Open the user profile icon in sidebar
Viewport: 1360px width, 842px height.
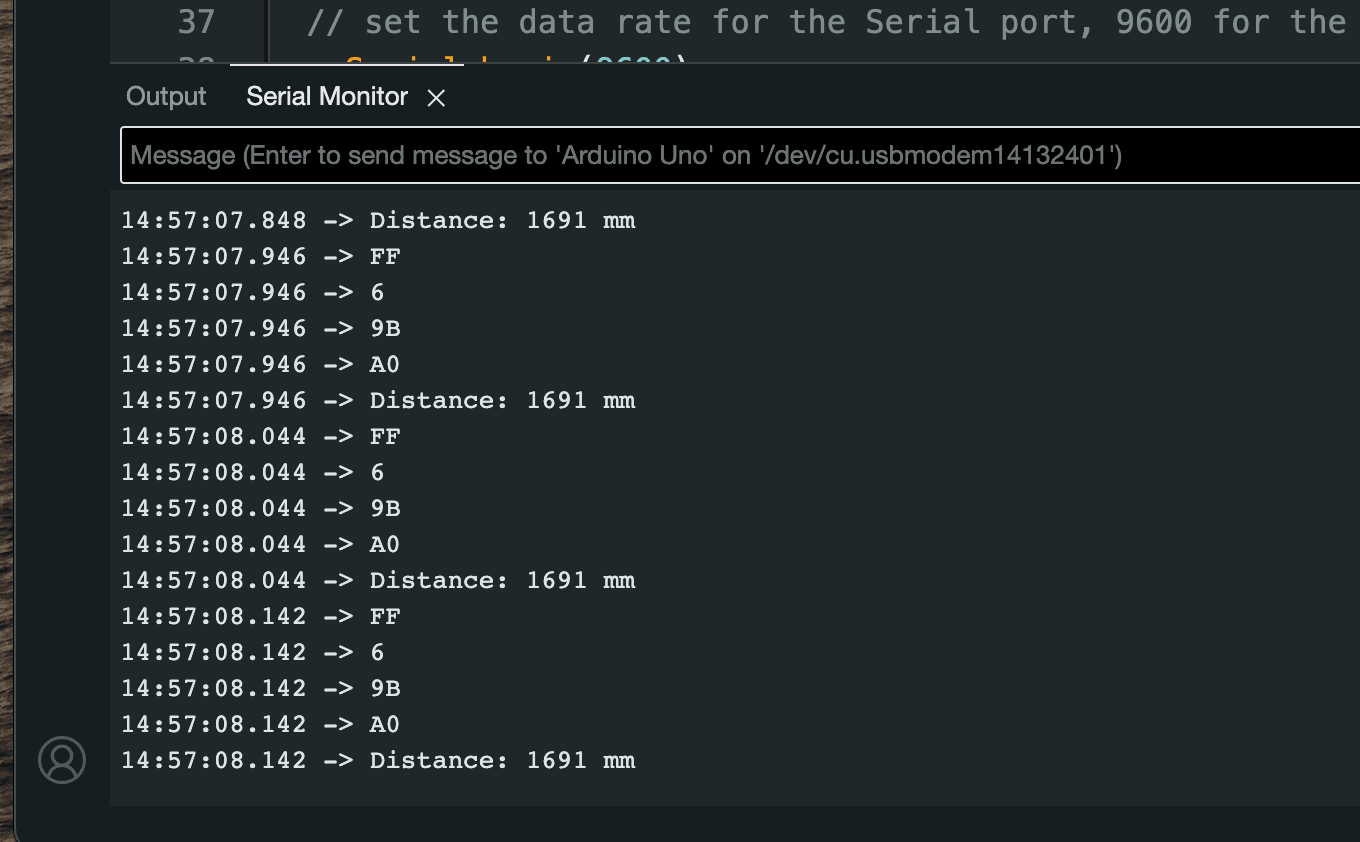pos(62,760)
